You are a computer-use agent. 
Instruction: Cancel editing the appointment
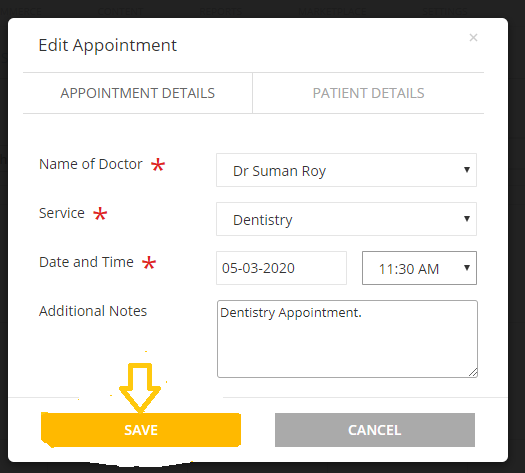tap(375, 430)
